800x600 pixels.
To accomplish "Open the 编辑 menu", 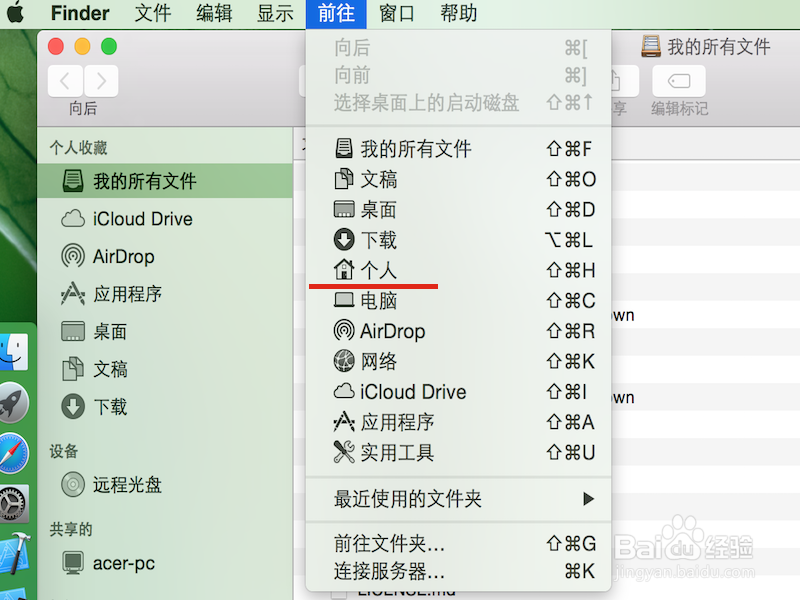I will coord(214,13).
